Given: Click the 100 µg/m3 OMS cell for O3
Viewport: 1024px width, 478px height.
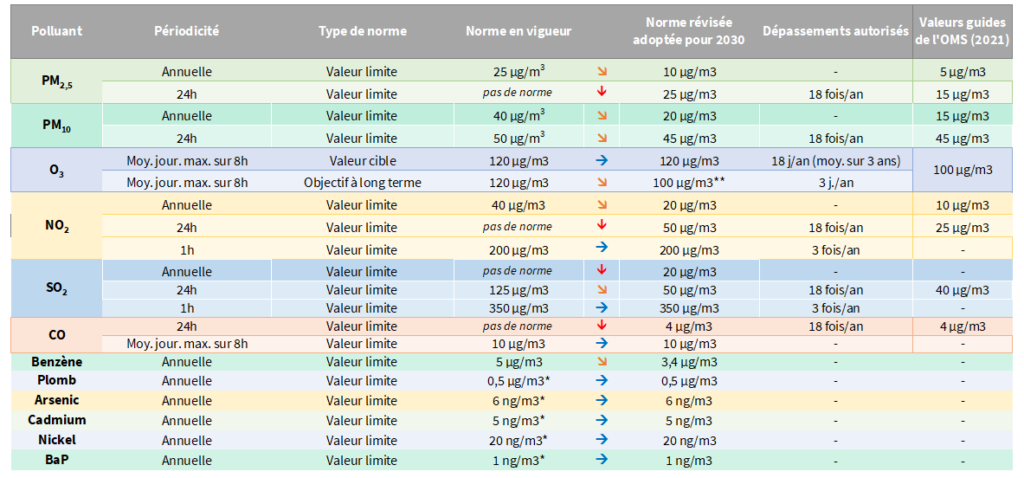Looking at the screenshot, I should coord(963,170).
